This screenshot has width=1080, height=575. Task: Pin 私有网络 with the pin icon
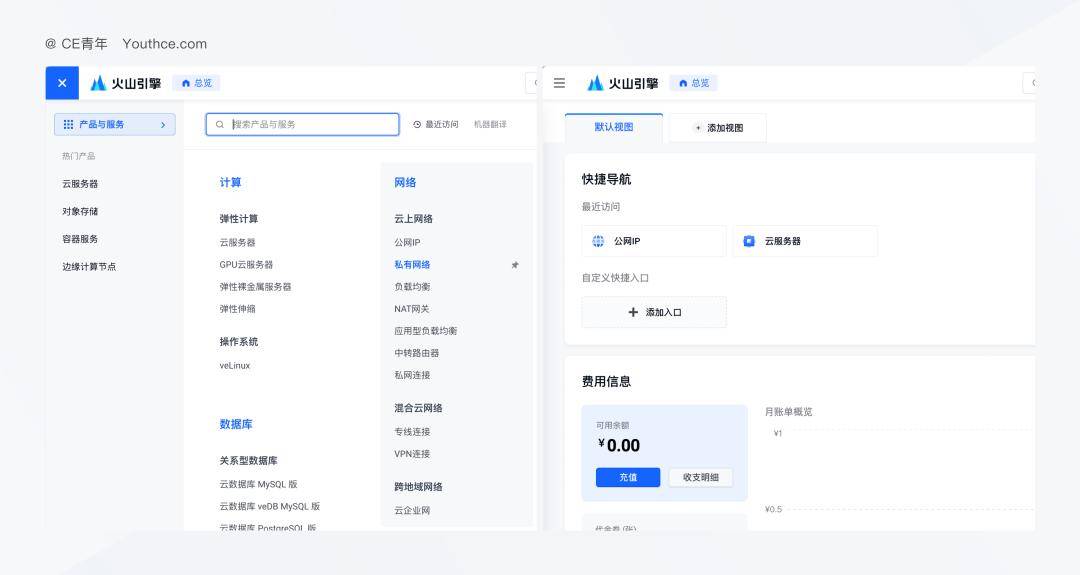[515, 264]
